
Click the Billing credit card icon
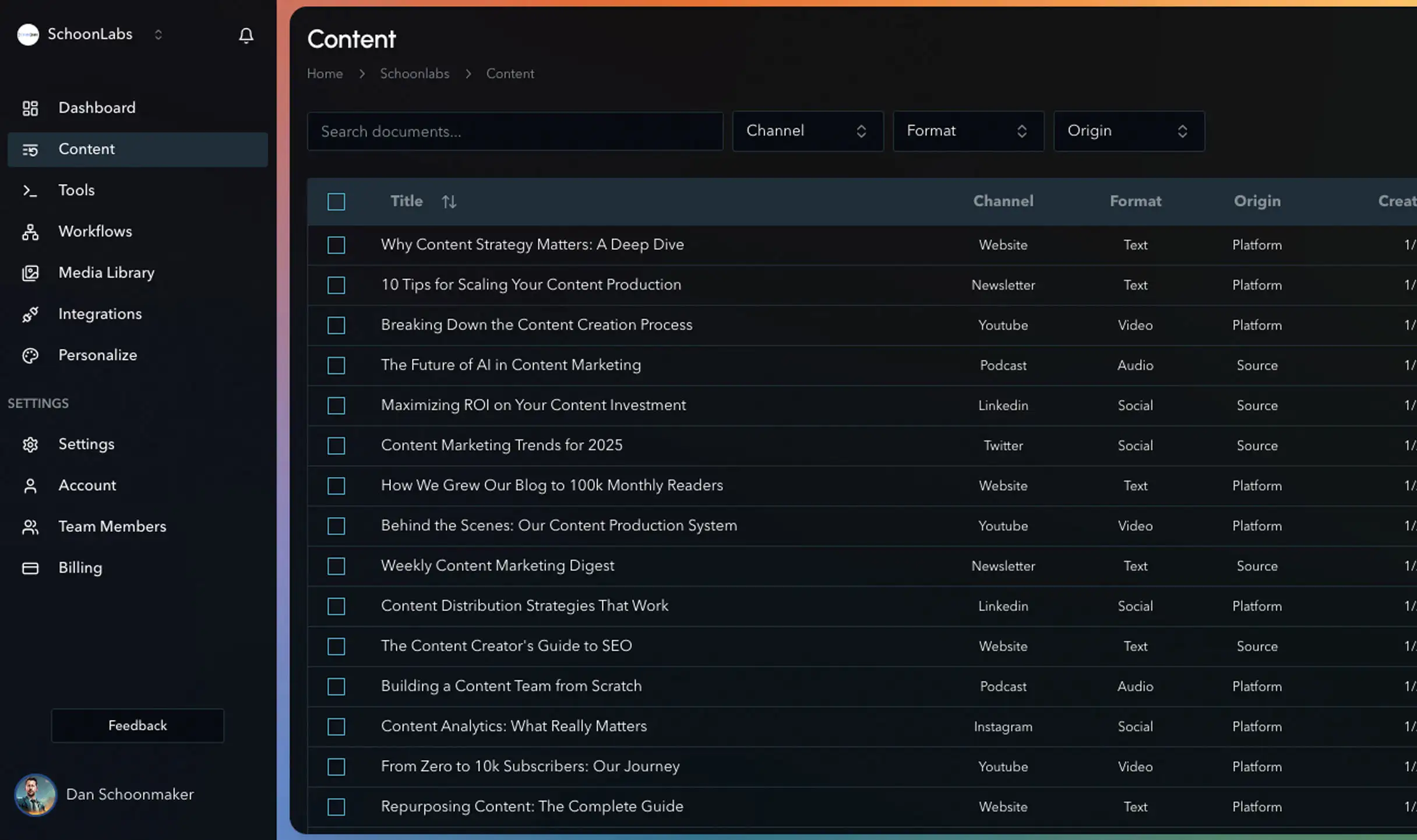pyautogui.click(x=30, y=568)
